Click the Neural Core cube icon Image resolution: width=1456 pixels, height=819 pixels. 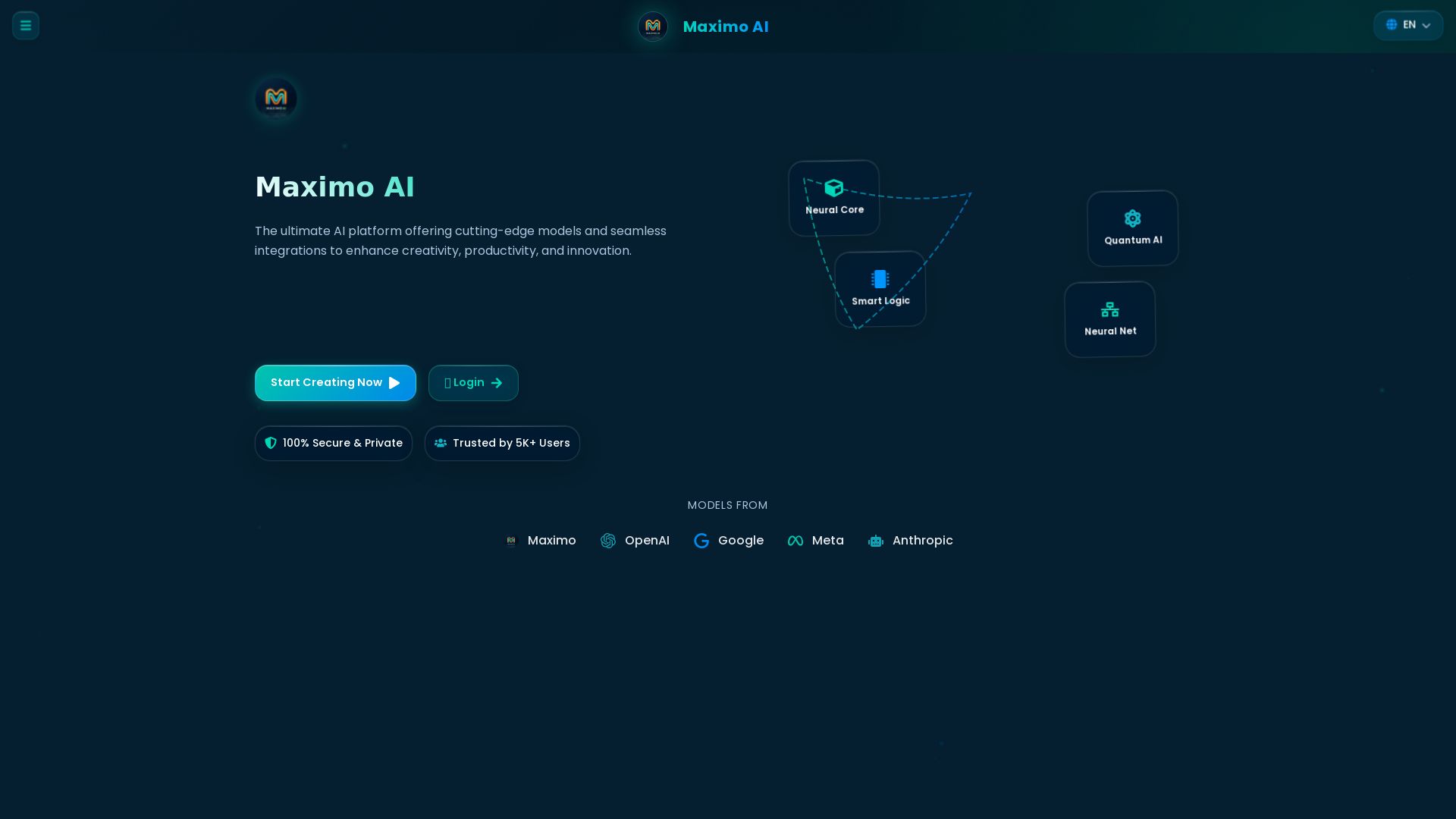[x=833, y=188]
